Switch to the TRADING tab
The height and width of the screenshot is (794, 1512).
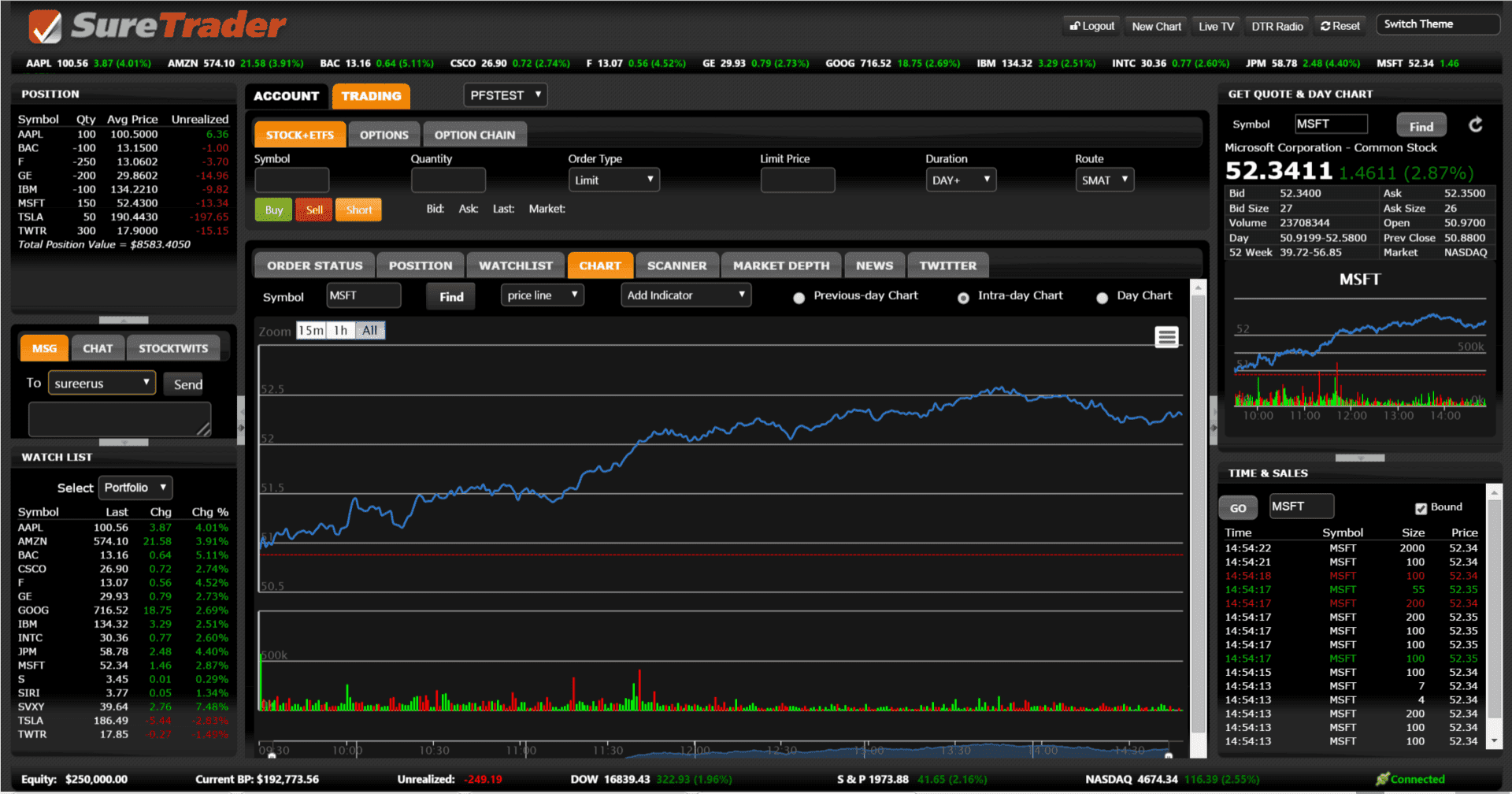click(x=371, y=96)
